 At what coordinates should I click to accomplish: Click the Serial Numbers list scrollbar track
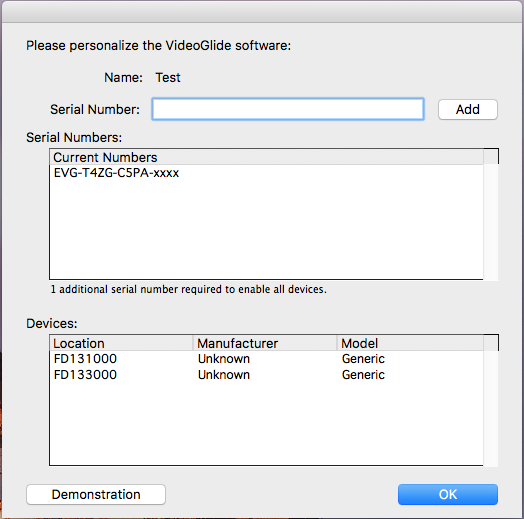coord(491,222)
